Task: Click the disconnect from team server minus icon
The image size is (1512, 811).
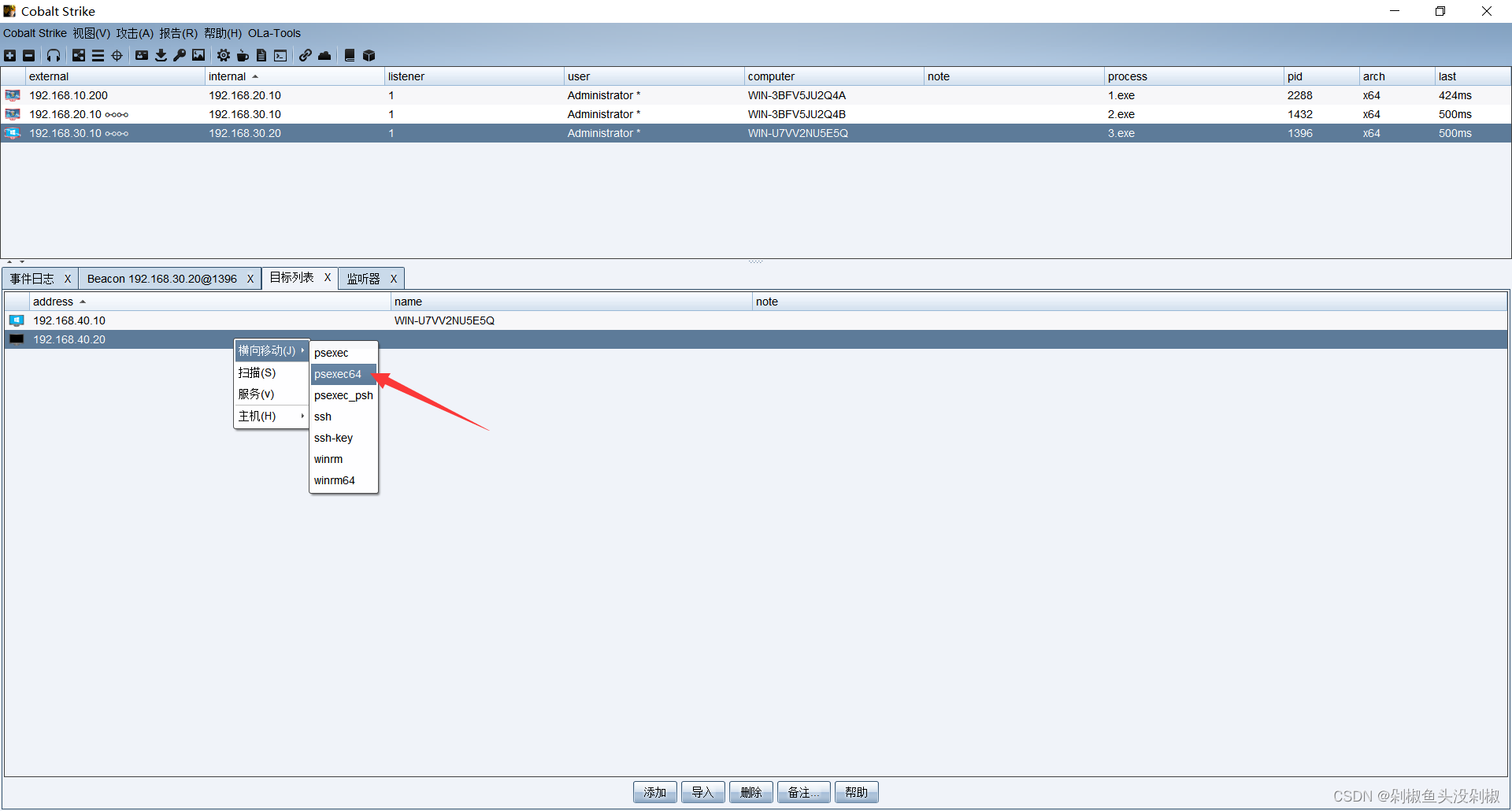Action: 29,55
